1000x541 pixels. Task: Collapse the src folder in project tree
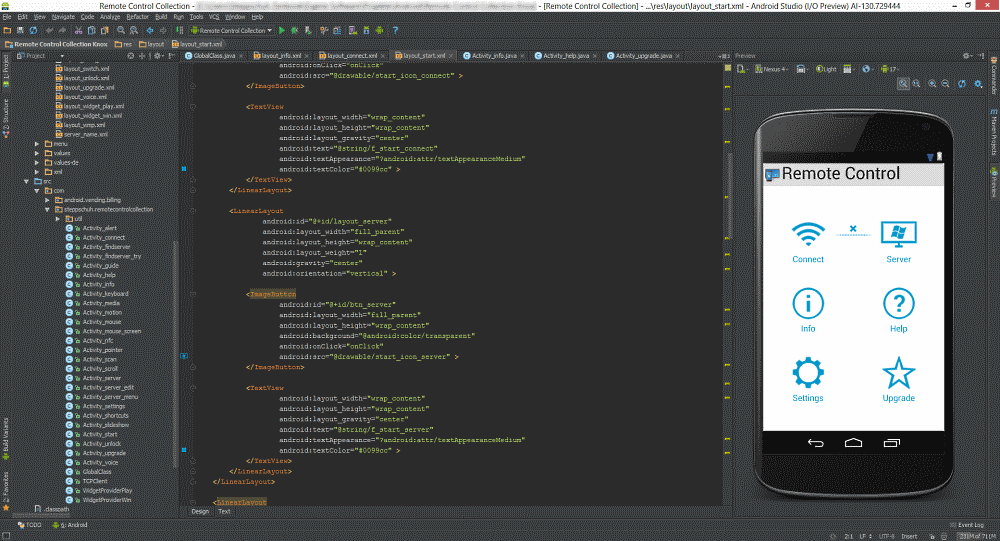click(x=28, y=181)
